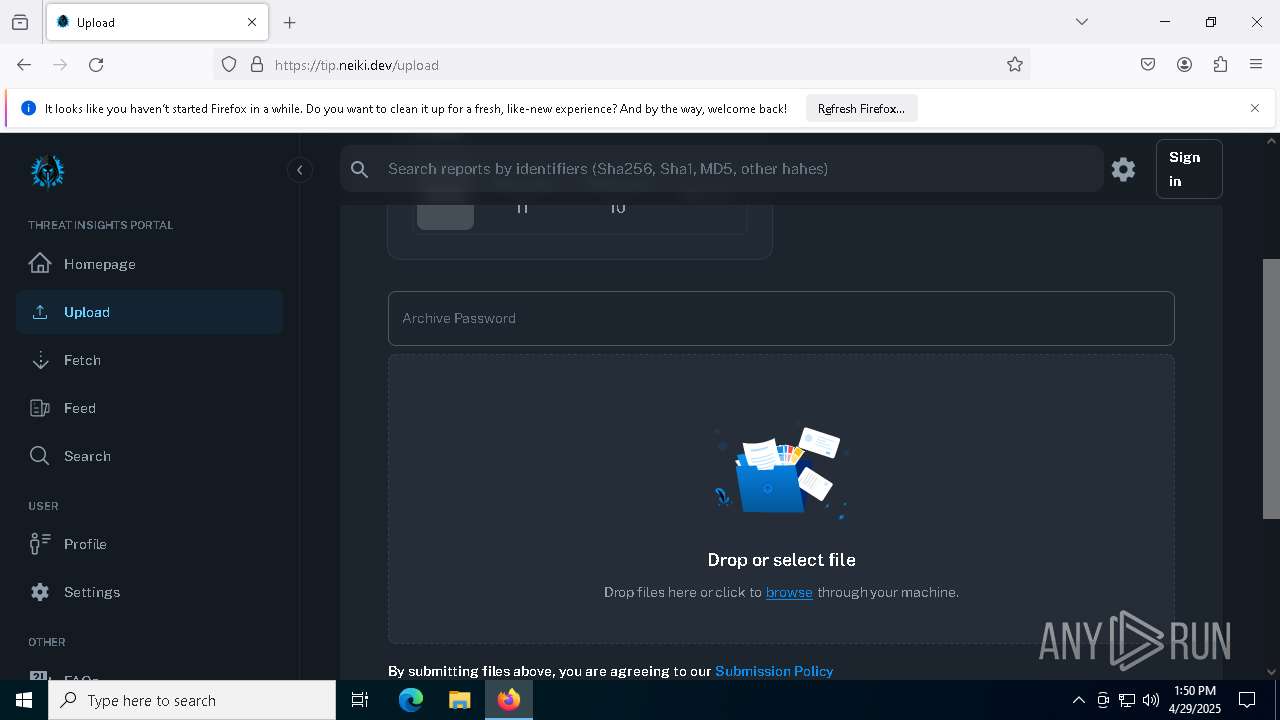The height and width of the screenshot is (720, 1280).
Task: Open File Explorer from taskbar
Action: [459, 700]
